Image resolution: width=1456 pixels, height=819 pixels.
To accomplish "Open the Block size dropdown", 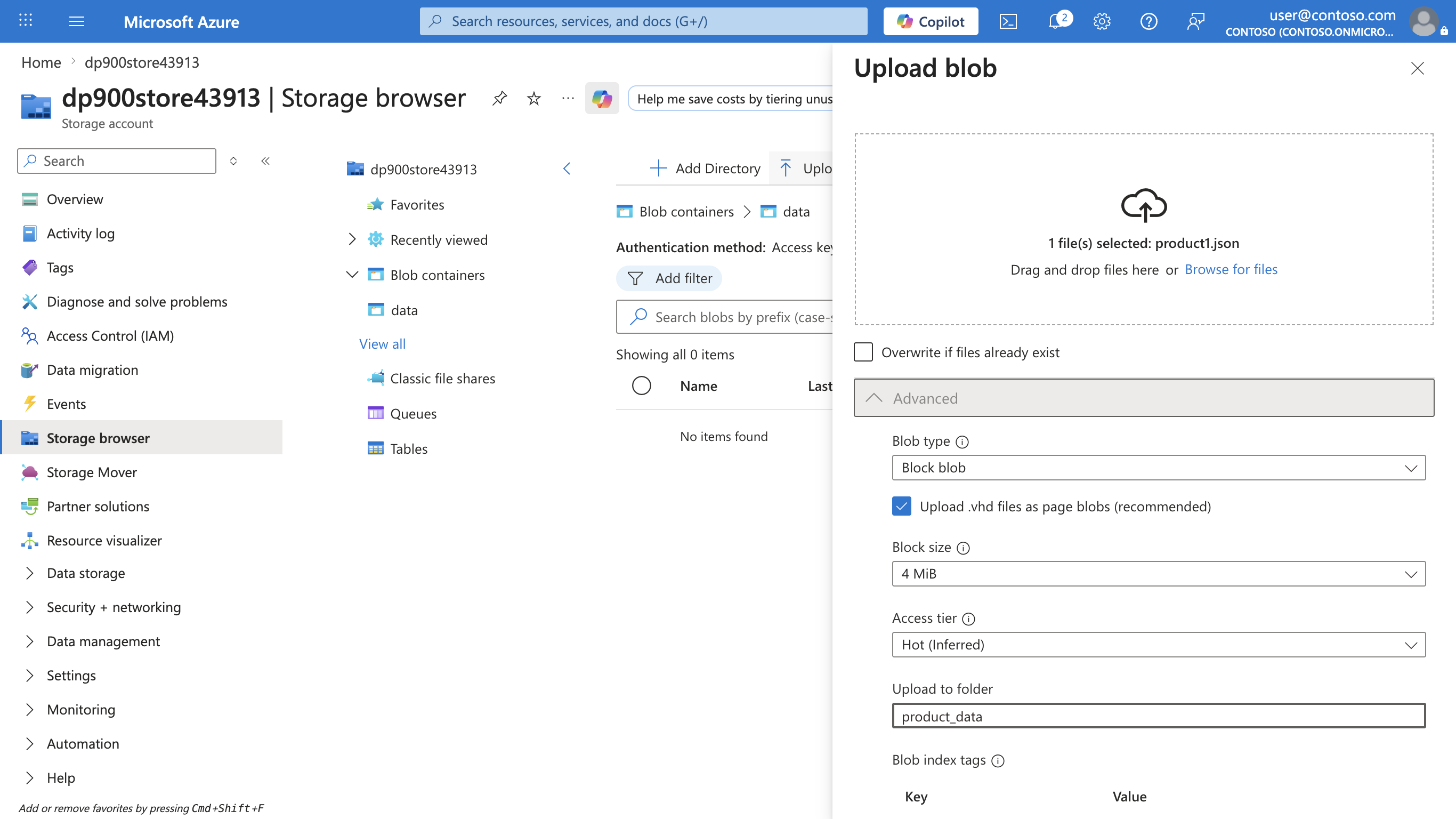I will coord(1158,574).
